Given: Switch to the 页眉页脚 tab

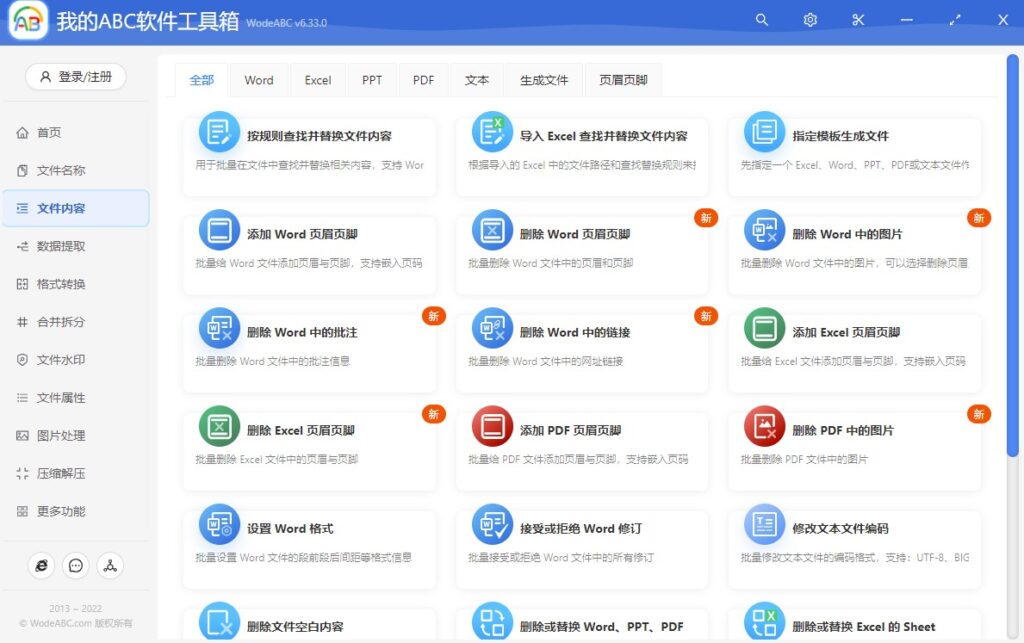Looking at the screenshot, I should (623, 80).
